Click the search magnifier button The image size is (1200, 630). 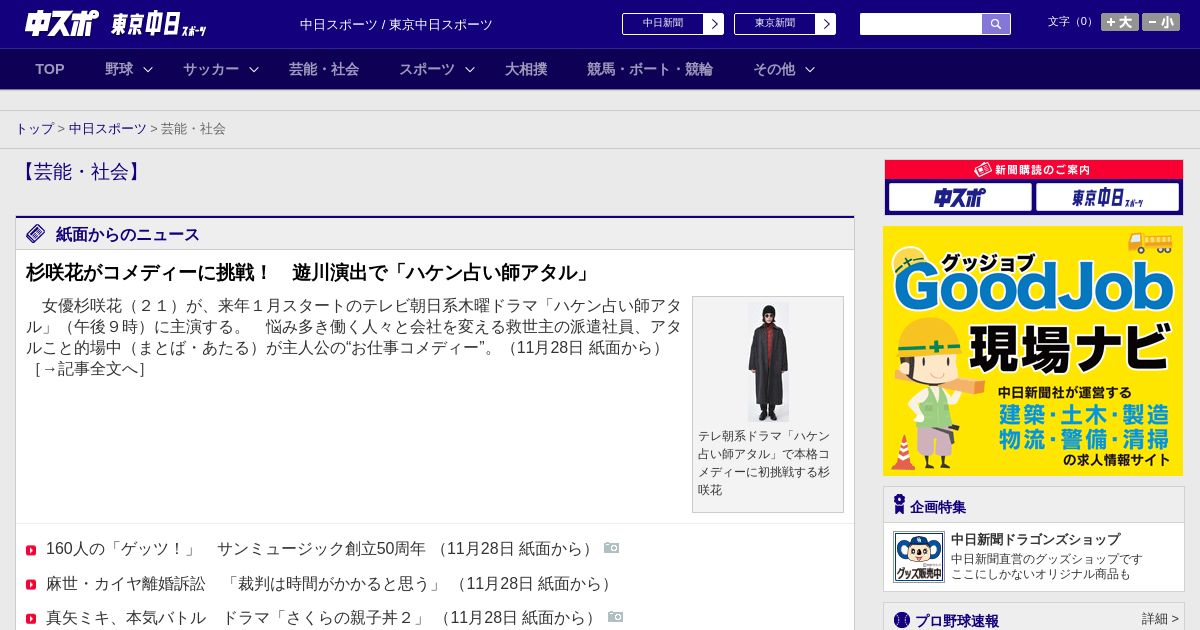pyautogui.click(x=996, y=24)
